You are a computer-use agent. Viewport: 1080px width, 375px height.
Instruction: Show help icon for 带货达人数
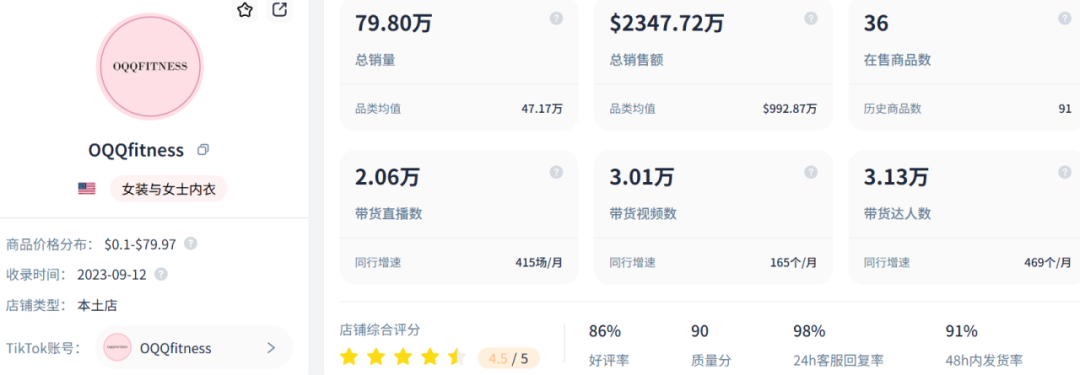(1065, 172)
